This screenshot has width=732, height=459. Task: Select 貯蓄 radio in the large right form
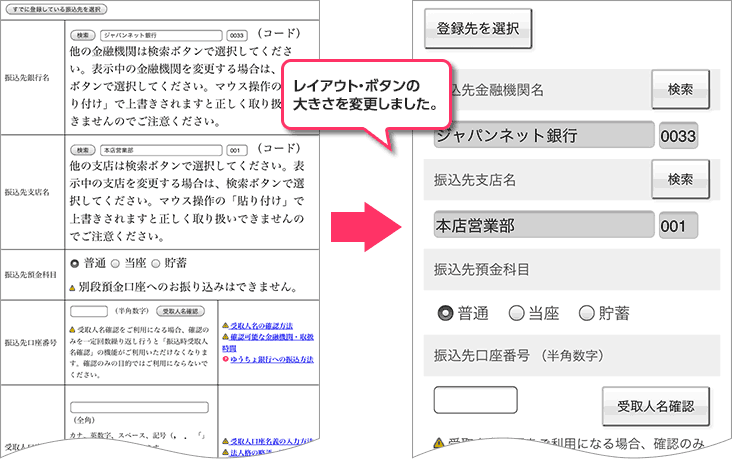point(587,313)
